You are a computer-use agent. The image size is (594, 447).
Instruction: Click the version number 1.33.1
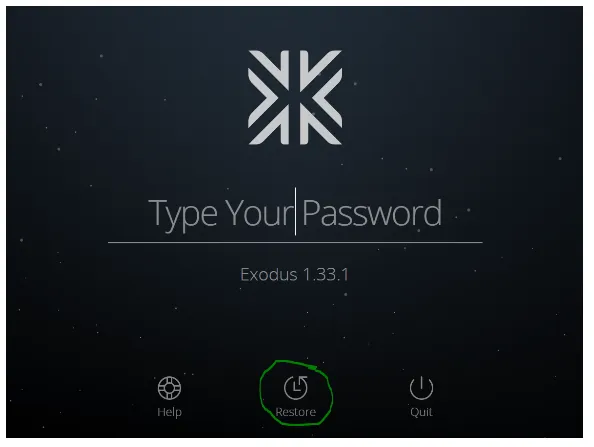326,274
